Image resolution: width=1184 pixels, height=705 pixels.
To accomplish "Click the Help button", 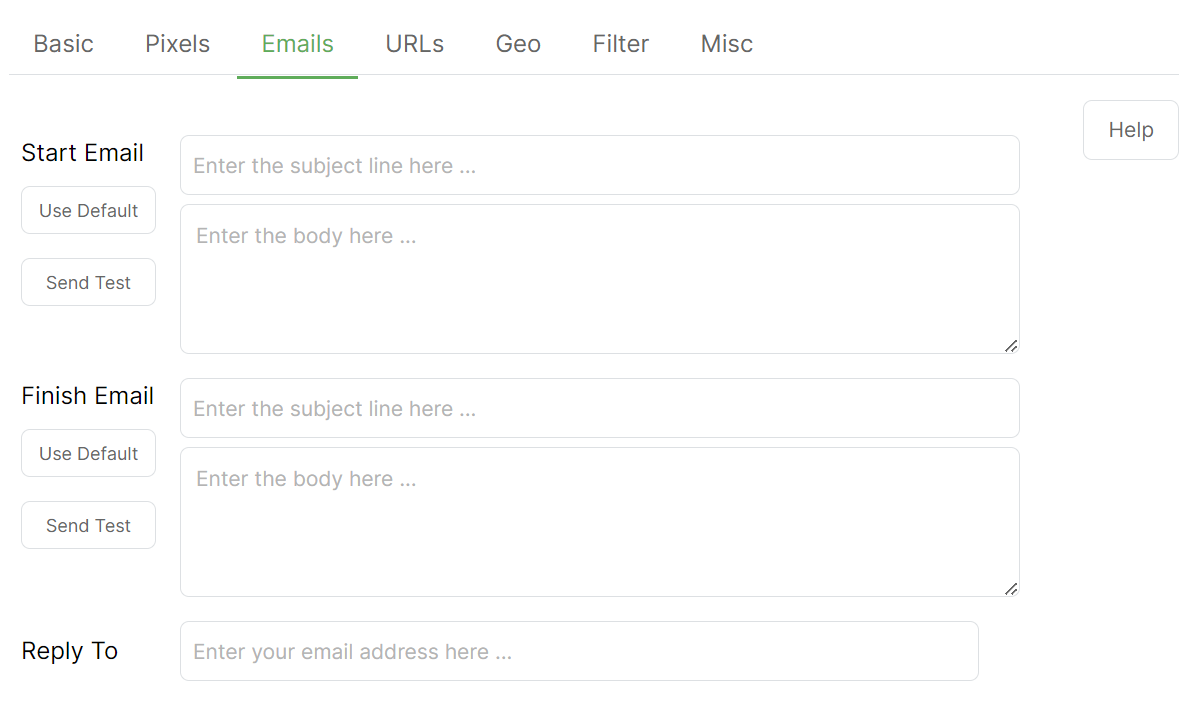I will [x=1130, y=130].
